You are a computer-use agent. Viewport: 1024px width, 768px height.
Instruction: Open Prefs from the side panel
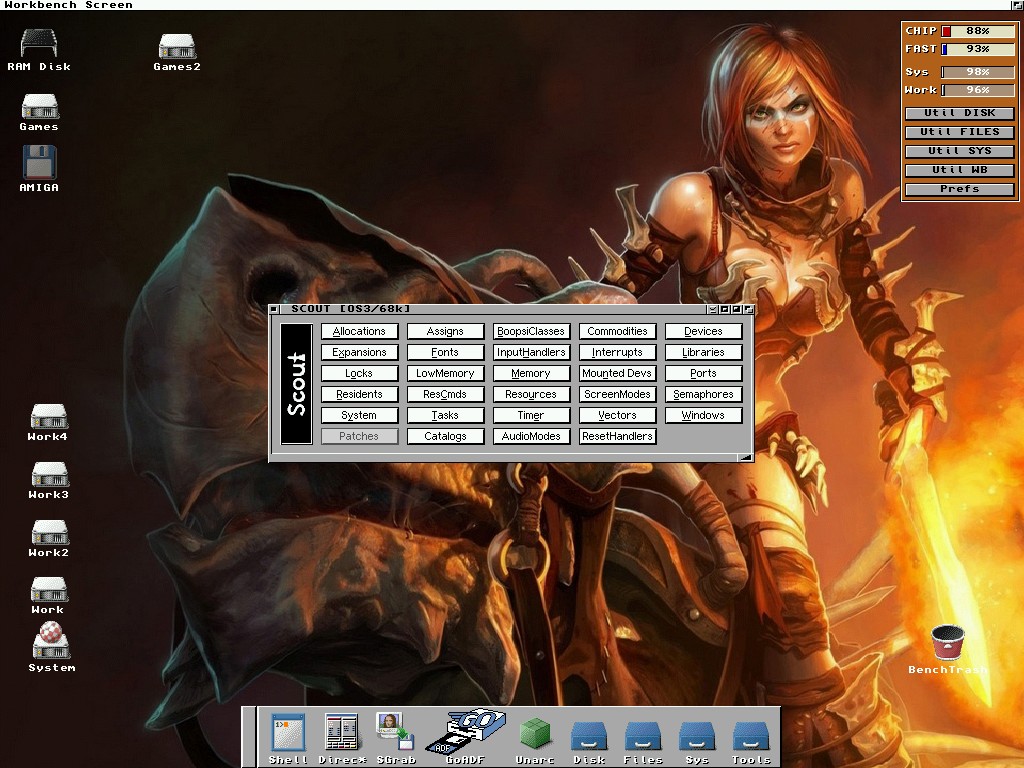tap(959, 189)
